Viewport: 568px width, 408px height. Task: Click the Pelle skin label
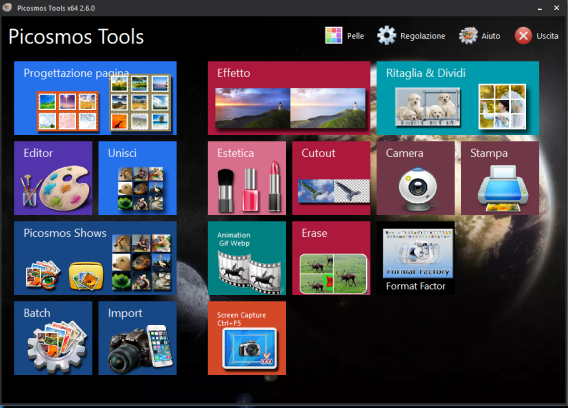click(355, 36)
